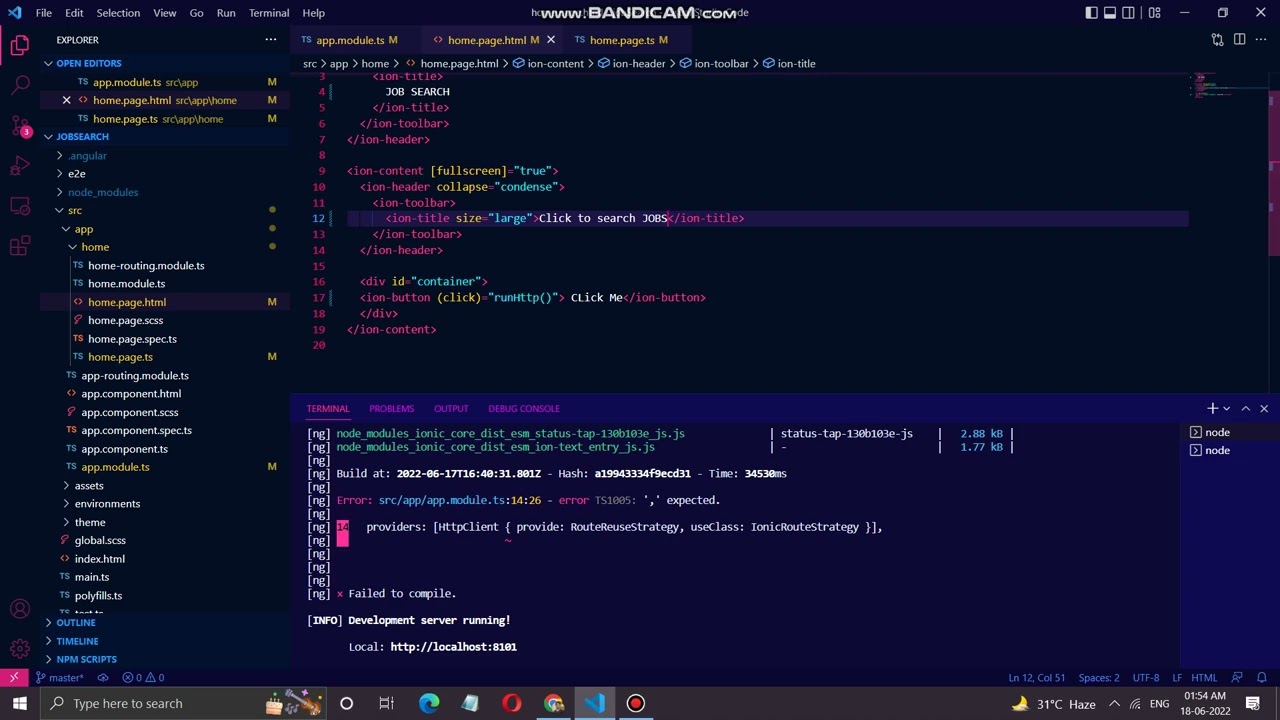Image resolution: width=1280 pixels, height=720 pixels.
Task: Click the Spaces: 2 indentation setting
Action: (x=1099, y=677)
